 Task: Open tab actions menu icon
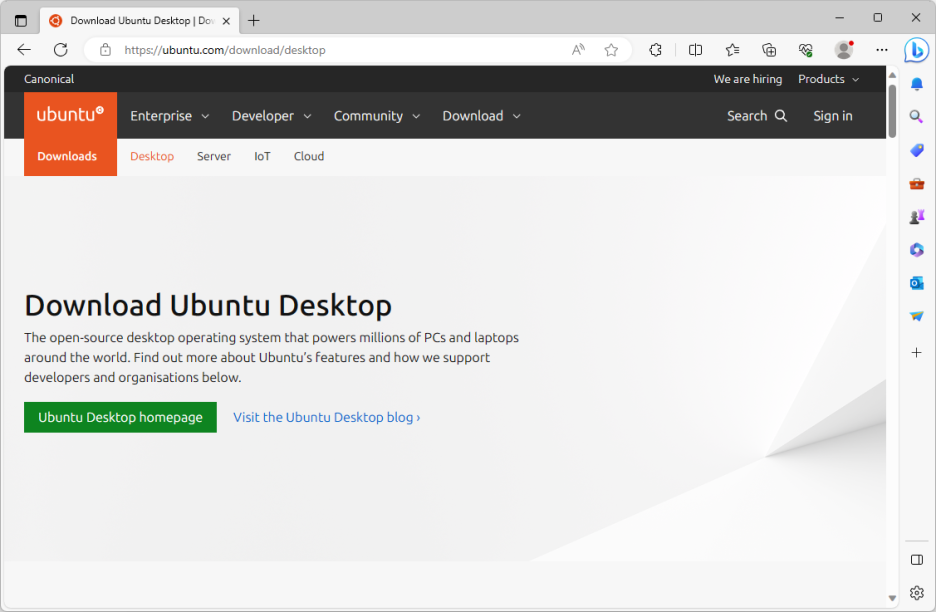tap(21, 21)
